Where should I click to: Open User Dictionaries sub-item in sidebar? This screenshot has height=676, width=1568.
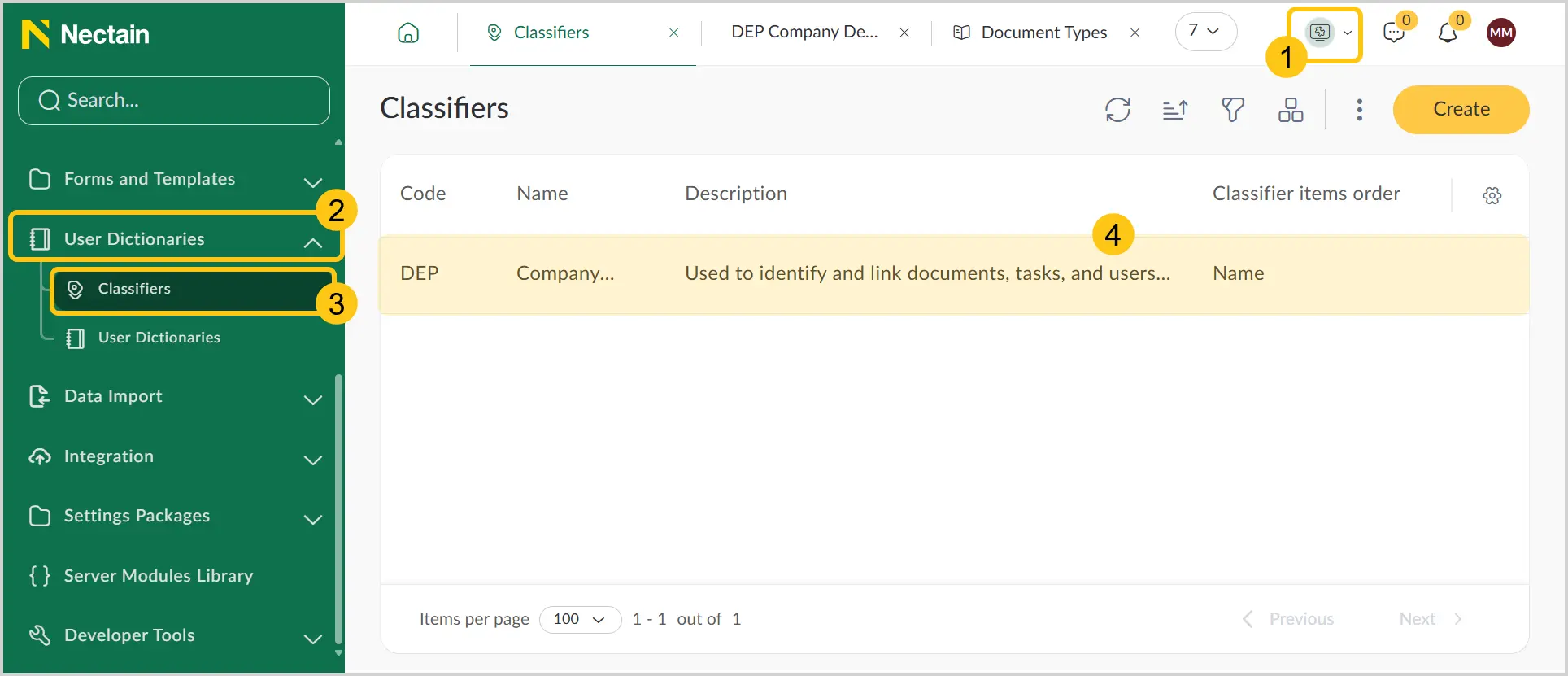(x=159, y=338)
